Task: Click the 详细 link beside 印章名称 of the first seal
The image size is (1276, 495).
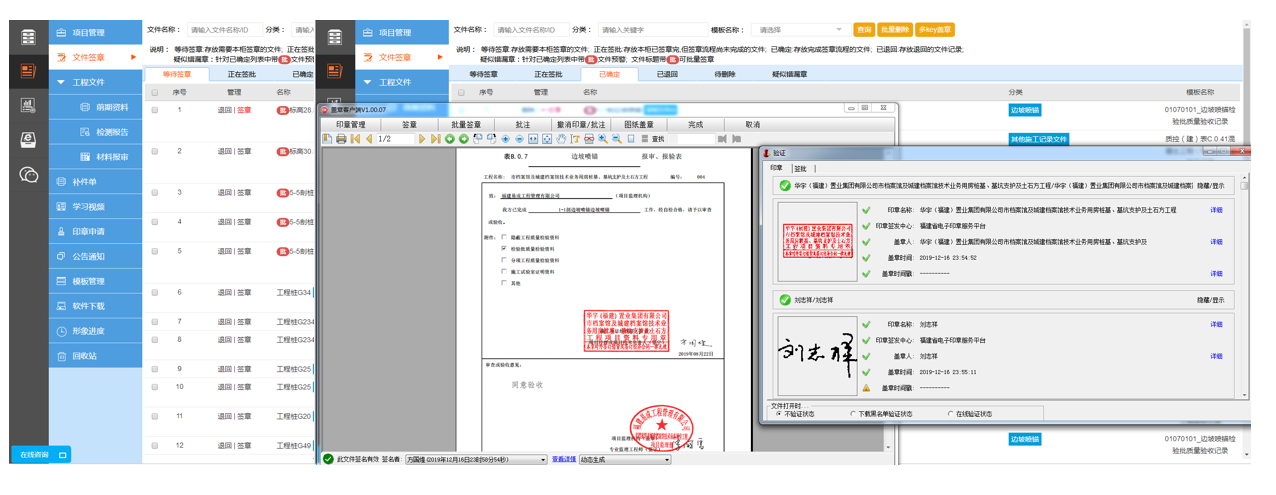Action: (1216, 211)
